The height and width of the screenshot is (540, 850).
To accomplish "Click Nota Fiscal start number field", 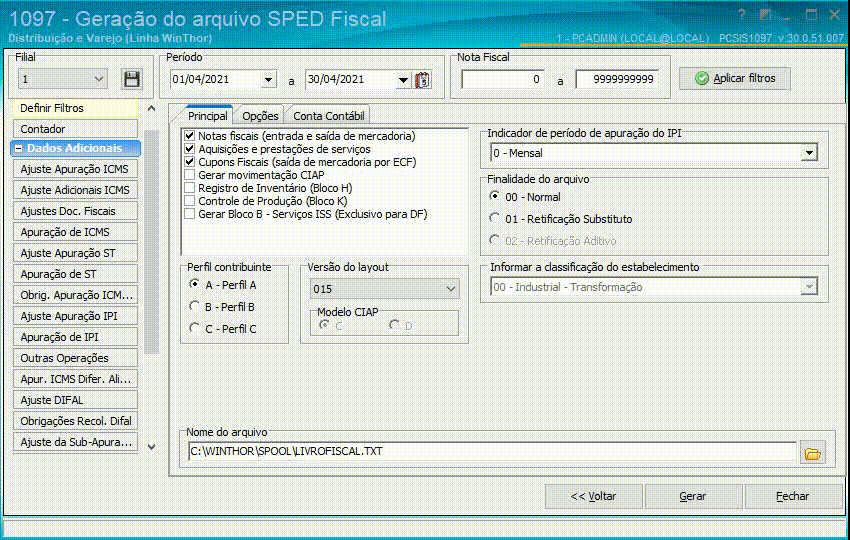I will point(503,79).
